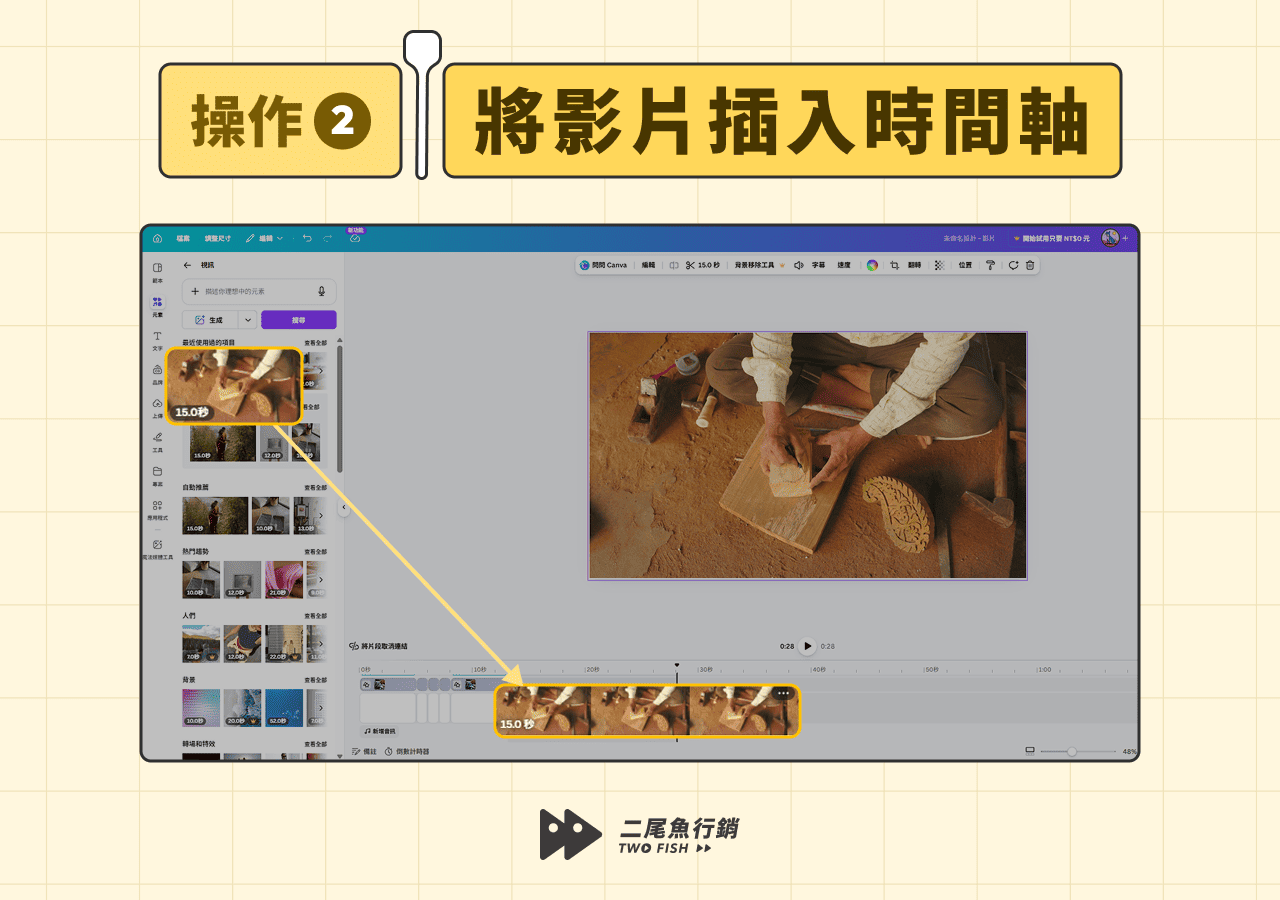Focus the element description search field
1280x900 pixels.
click(258, 291)
